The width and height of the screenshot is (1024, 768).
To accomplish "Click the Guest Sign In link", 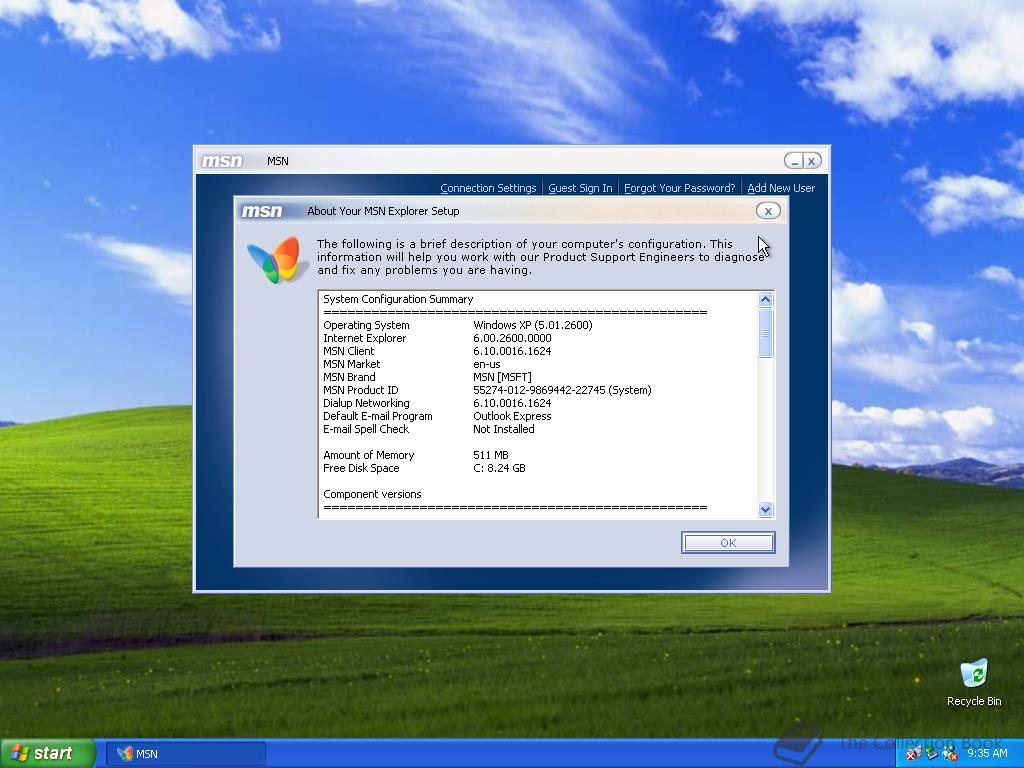I will tap(580, 188).
